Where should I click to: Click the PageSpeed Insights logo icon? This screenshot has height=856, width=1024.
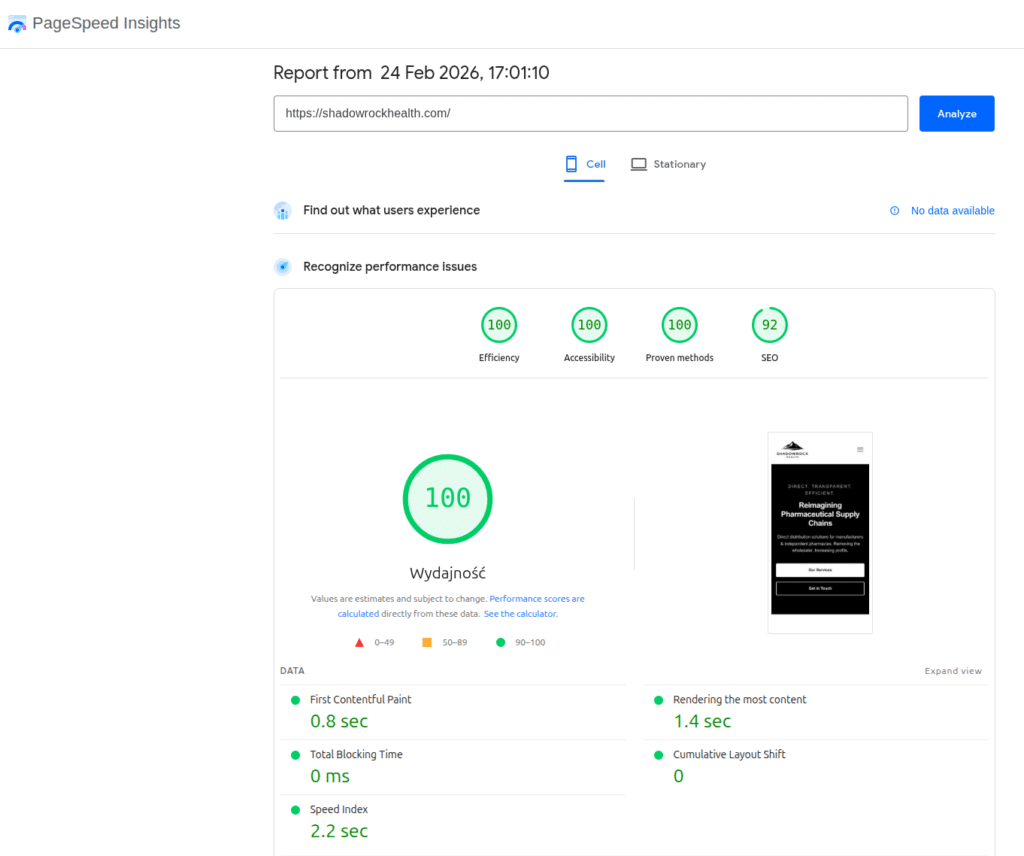(x=17, y=24)
